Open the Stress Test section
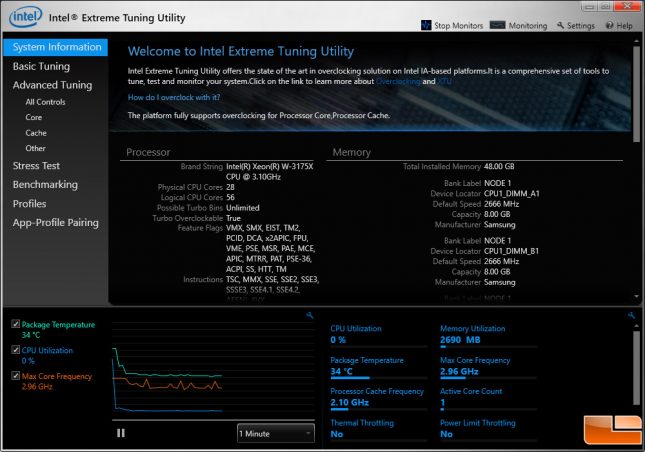This screenshot has width=645, height=452. 36,166
